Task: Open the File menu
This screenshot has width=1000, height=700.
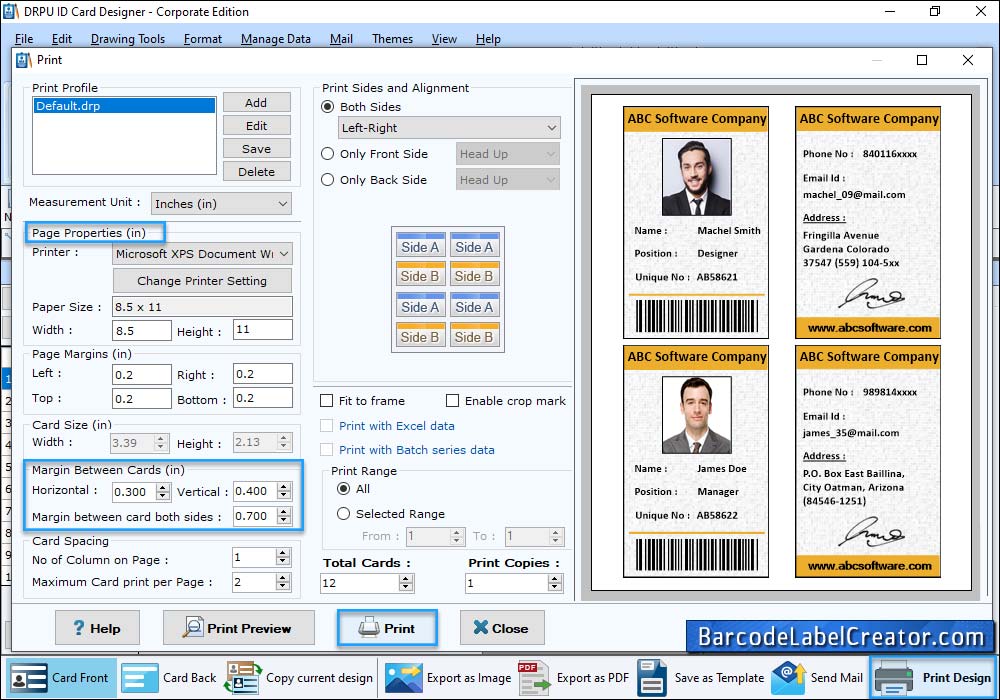Action: coord(24,39)
